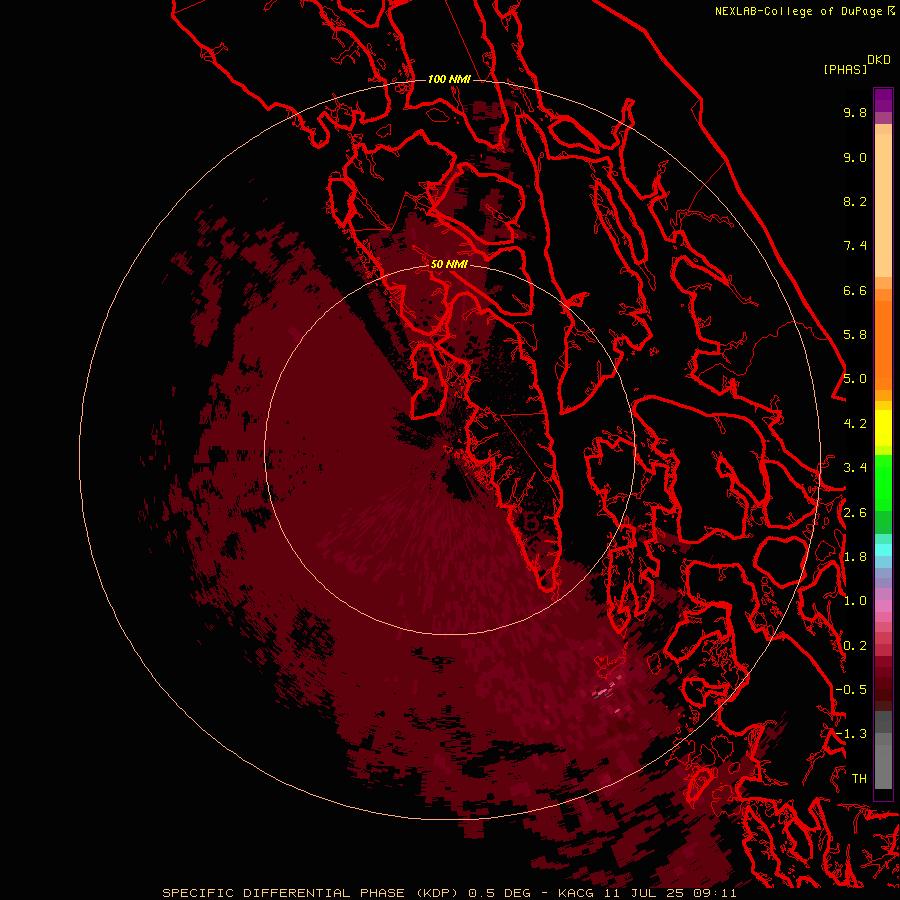
Task: Pick the purple segment atop the color scale
Action: click(x=883, y=100)
